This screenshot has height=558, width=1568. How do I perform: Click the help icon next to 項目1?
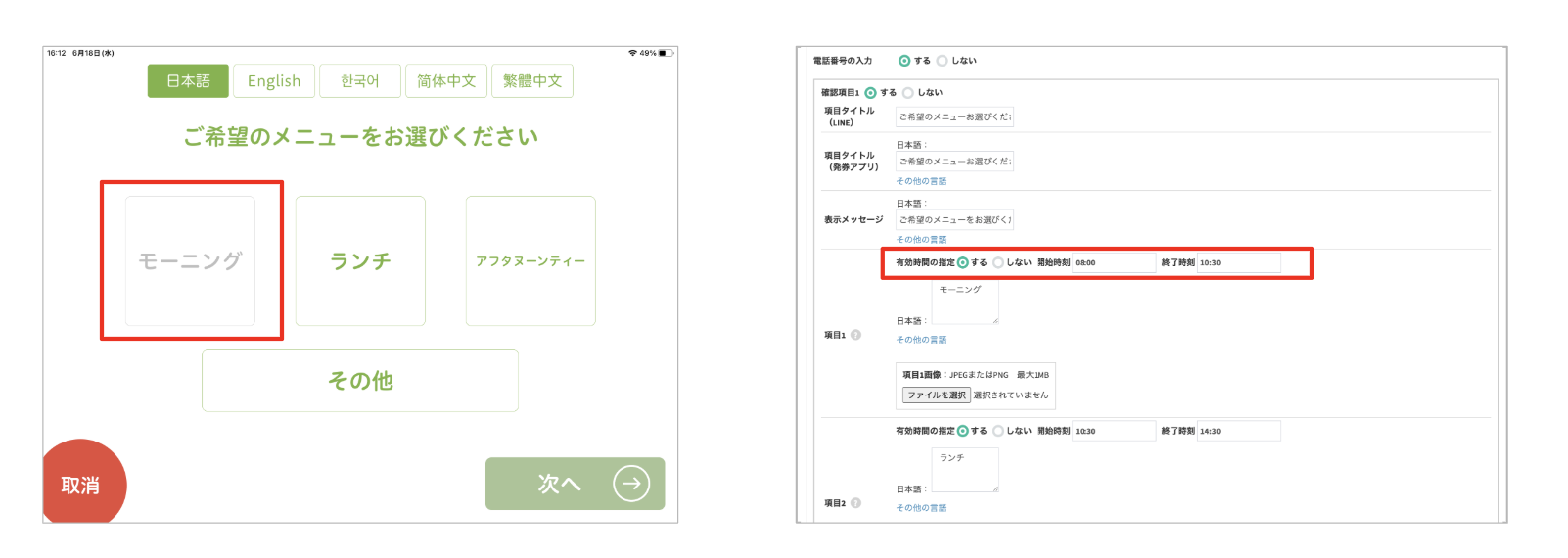pos(855,335)
